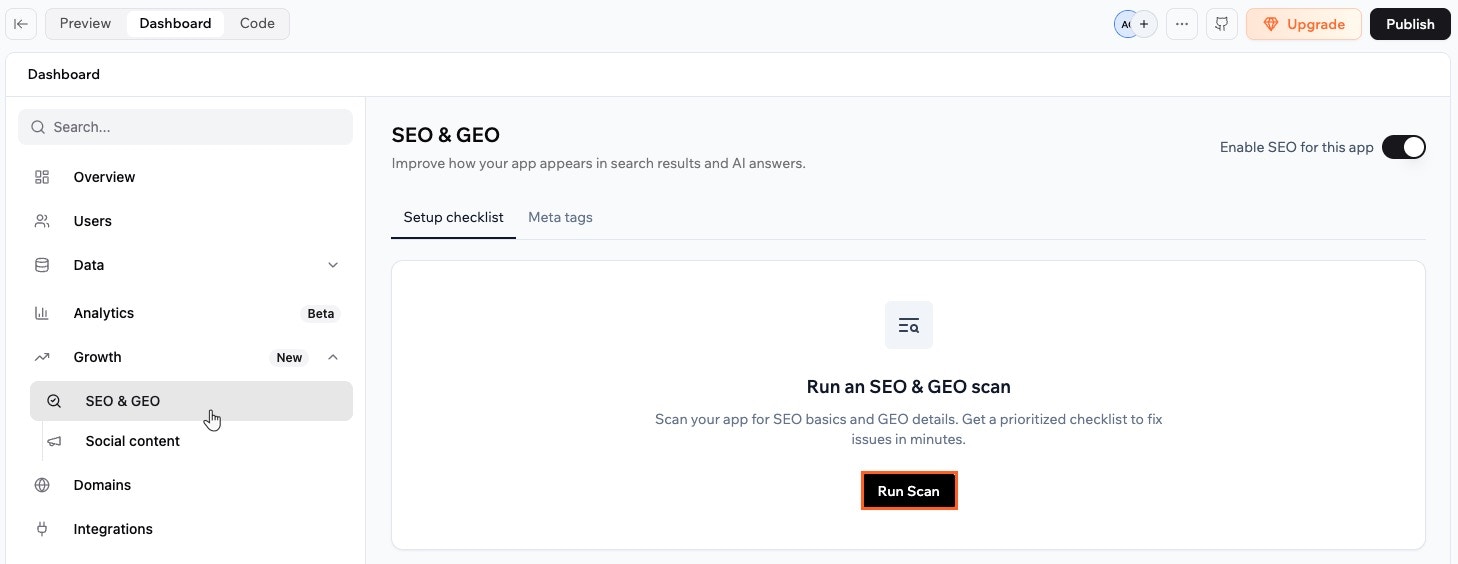Click the Dashboard header label
The height and width of the screenshot is (564, 1458).
(64, 74)
